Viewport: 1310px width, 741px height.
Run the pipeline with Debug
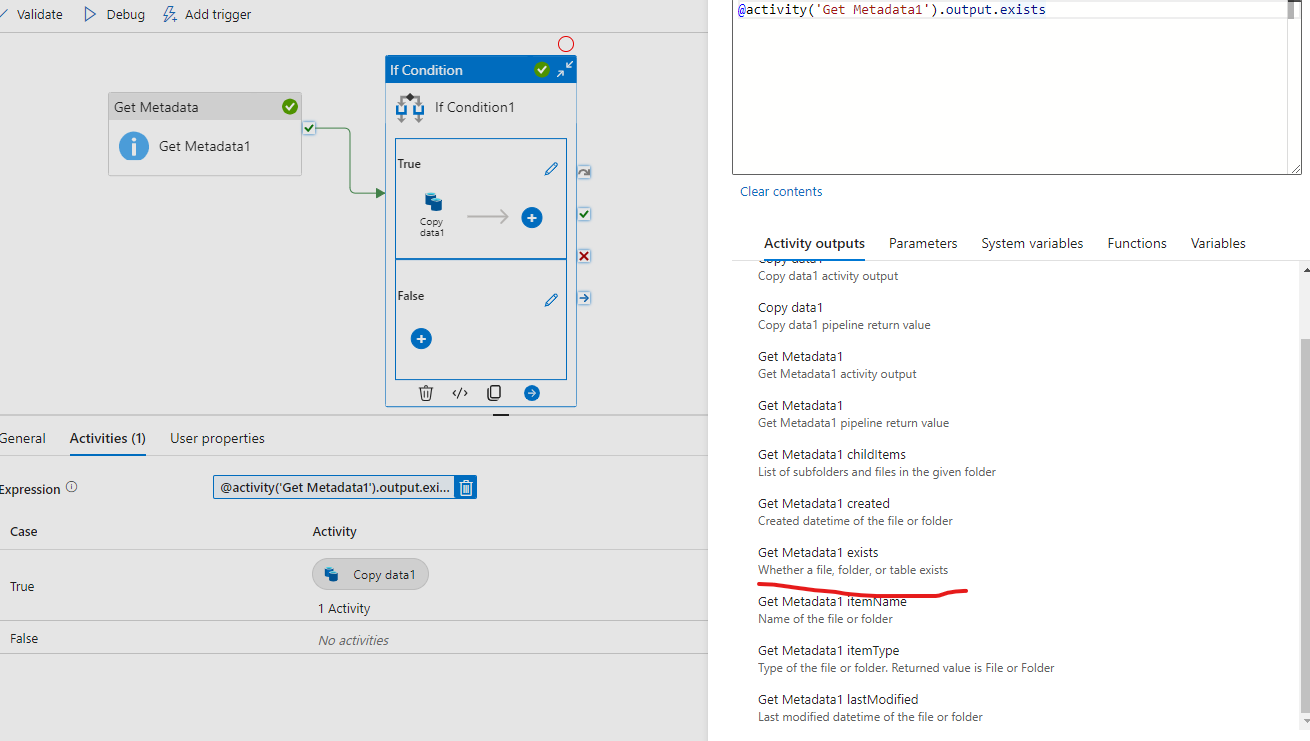pos(113,13)
